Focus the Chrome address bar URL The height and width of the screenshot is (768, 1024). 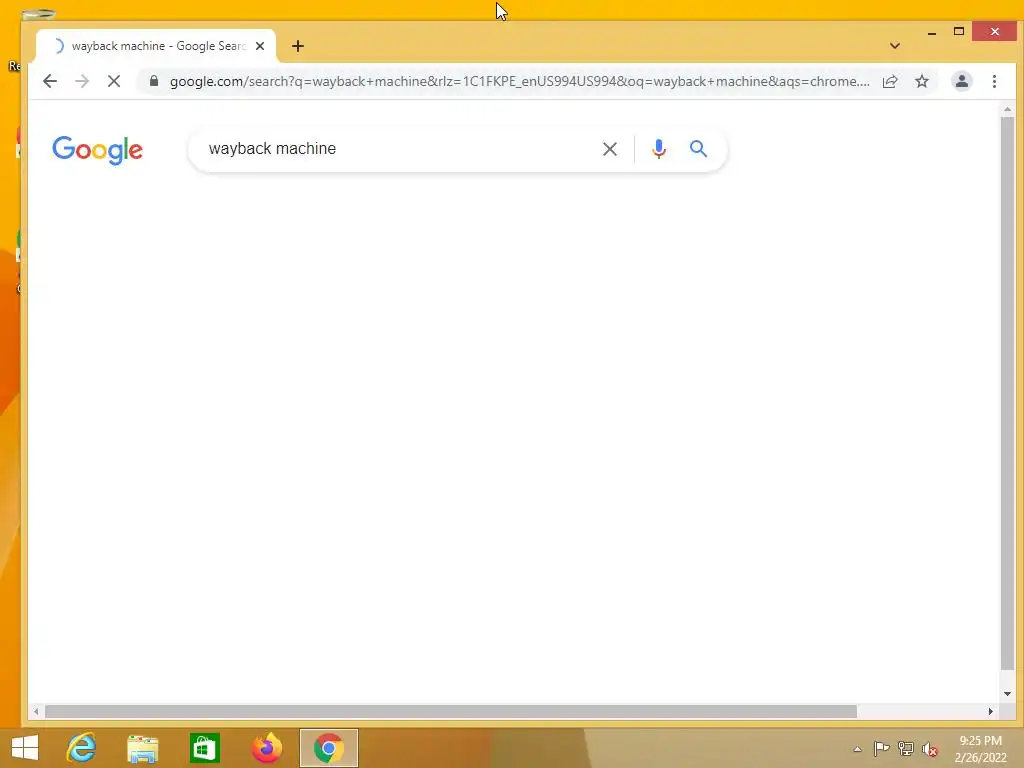[x=519, y=81]
